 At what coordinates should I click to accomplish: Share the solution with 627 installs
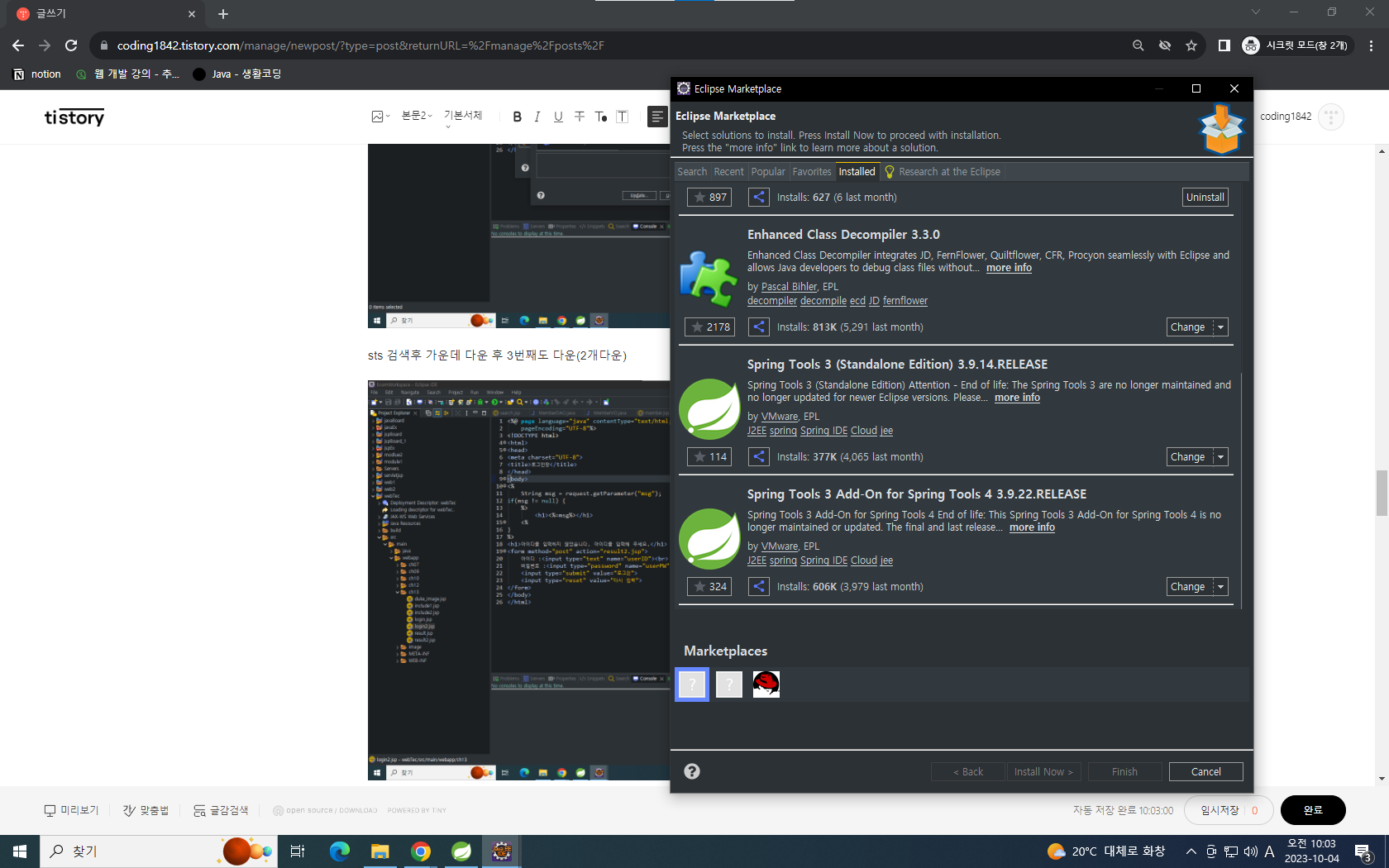[758, 198]
